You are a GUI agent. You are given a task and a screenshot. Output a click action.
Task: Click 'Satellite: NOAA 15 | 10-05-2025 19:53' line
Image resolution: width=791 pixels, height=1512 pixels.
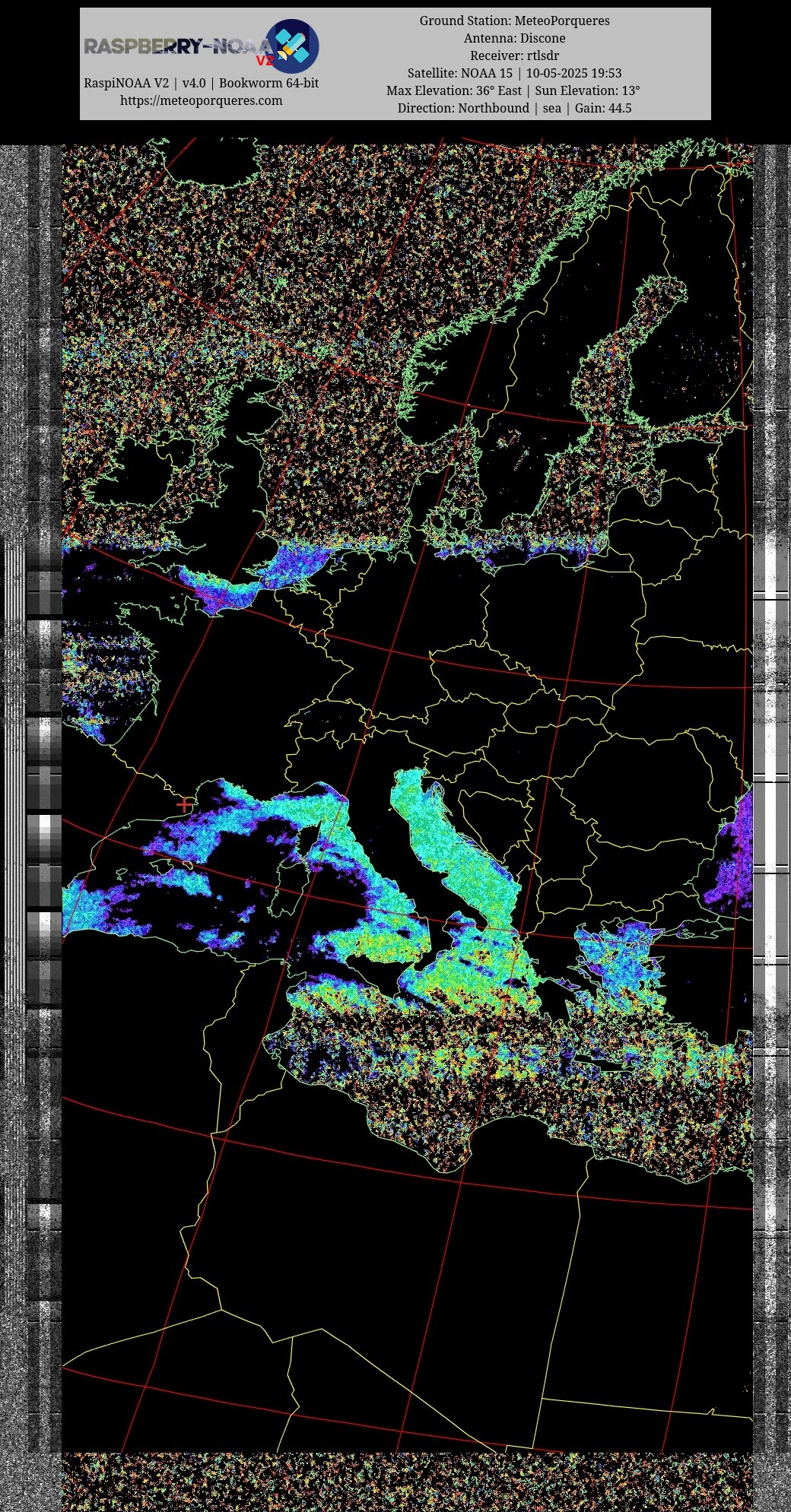tap(515, 73)
